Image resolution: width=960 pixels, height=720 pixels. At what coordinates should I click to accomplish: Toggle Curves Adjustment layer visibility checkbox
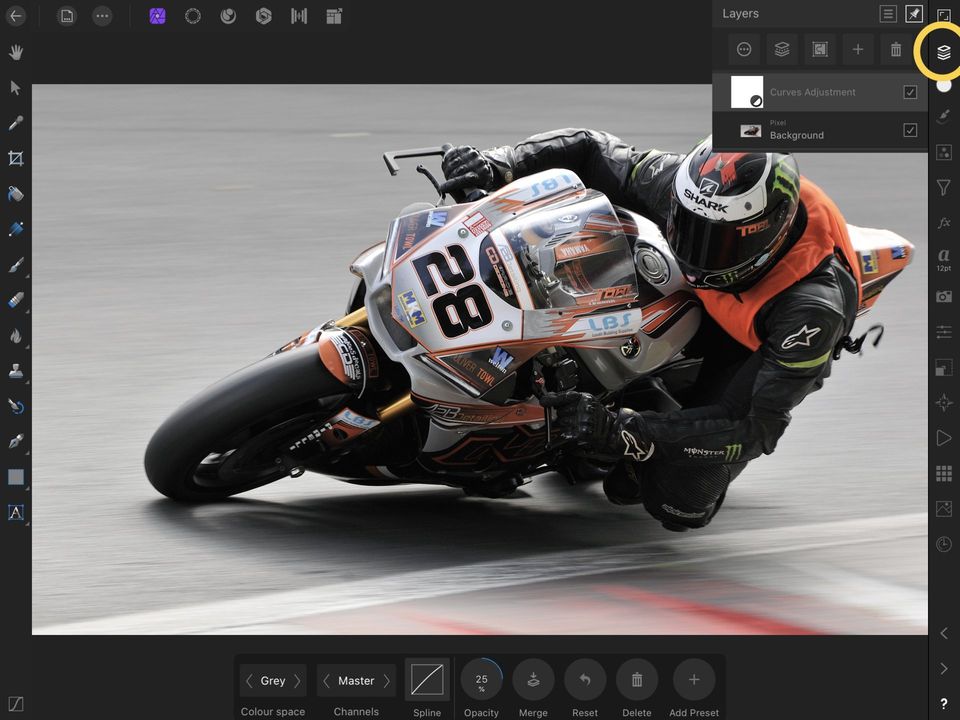pos(910,92)
